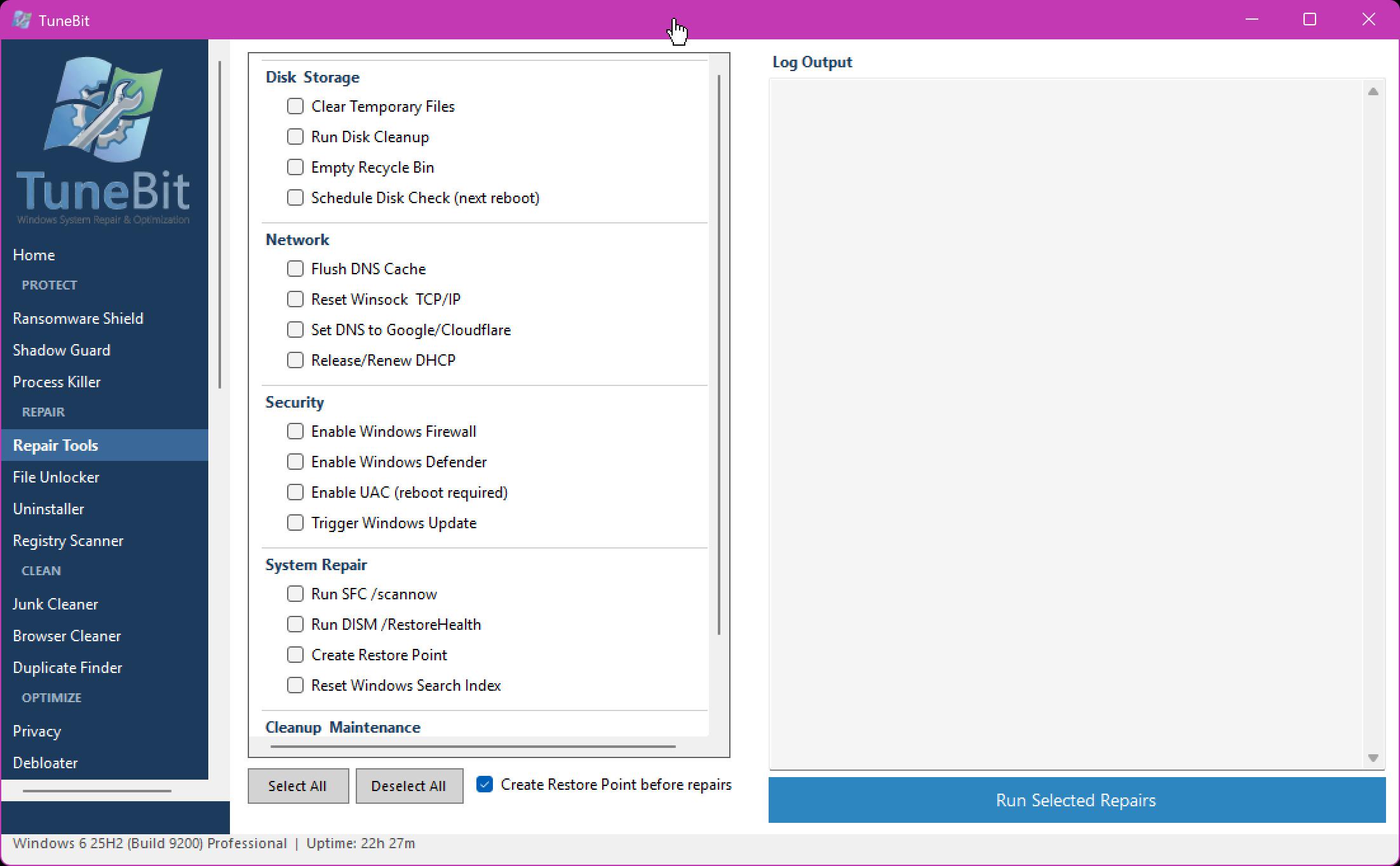
Task: Check Flush DNS Cache
Action: point(295,269)
